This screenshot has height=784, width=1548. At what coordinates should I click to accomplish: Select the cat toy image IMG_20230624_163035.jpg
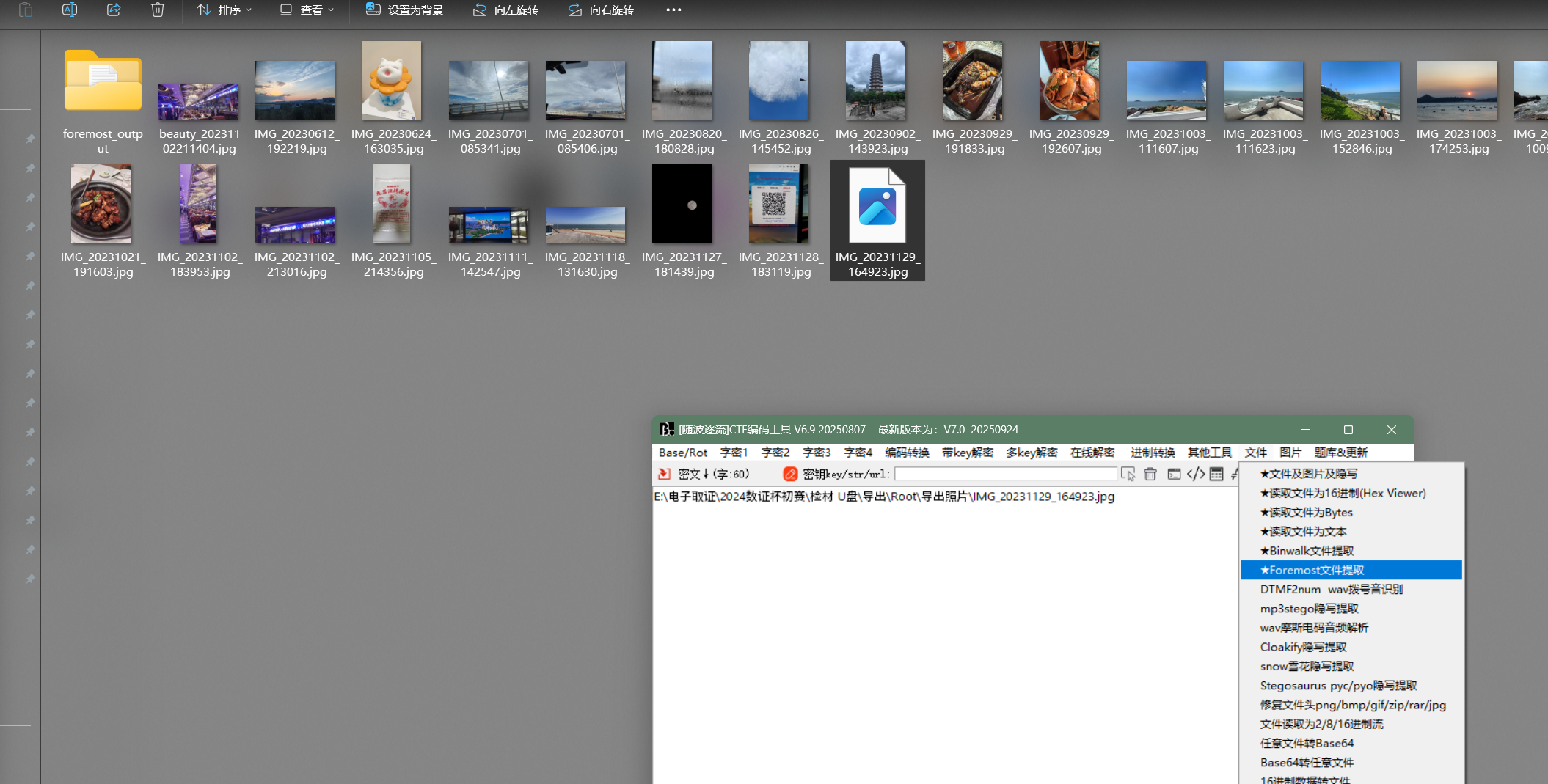[392, 81]
